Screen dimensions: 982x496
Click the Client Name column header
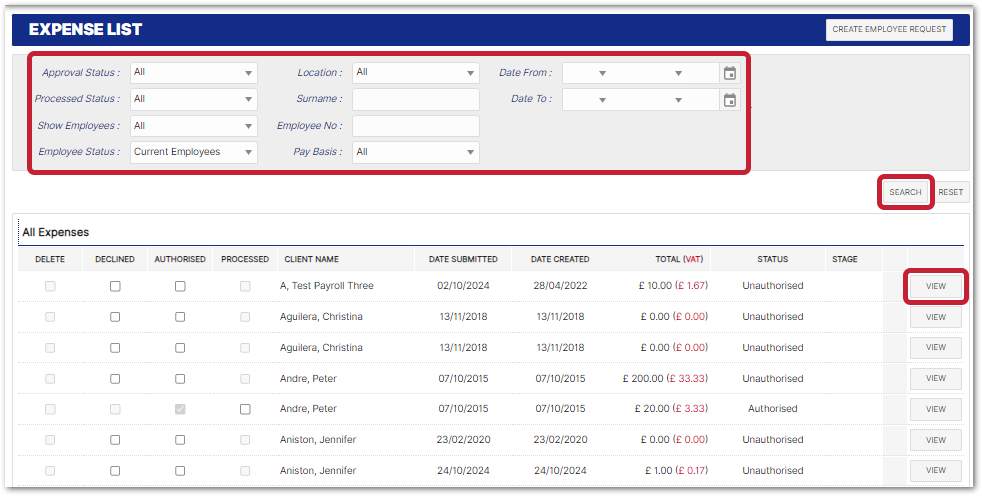click(311, 259)
